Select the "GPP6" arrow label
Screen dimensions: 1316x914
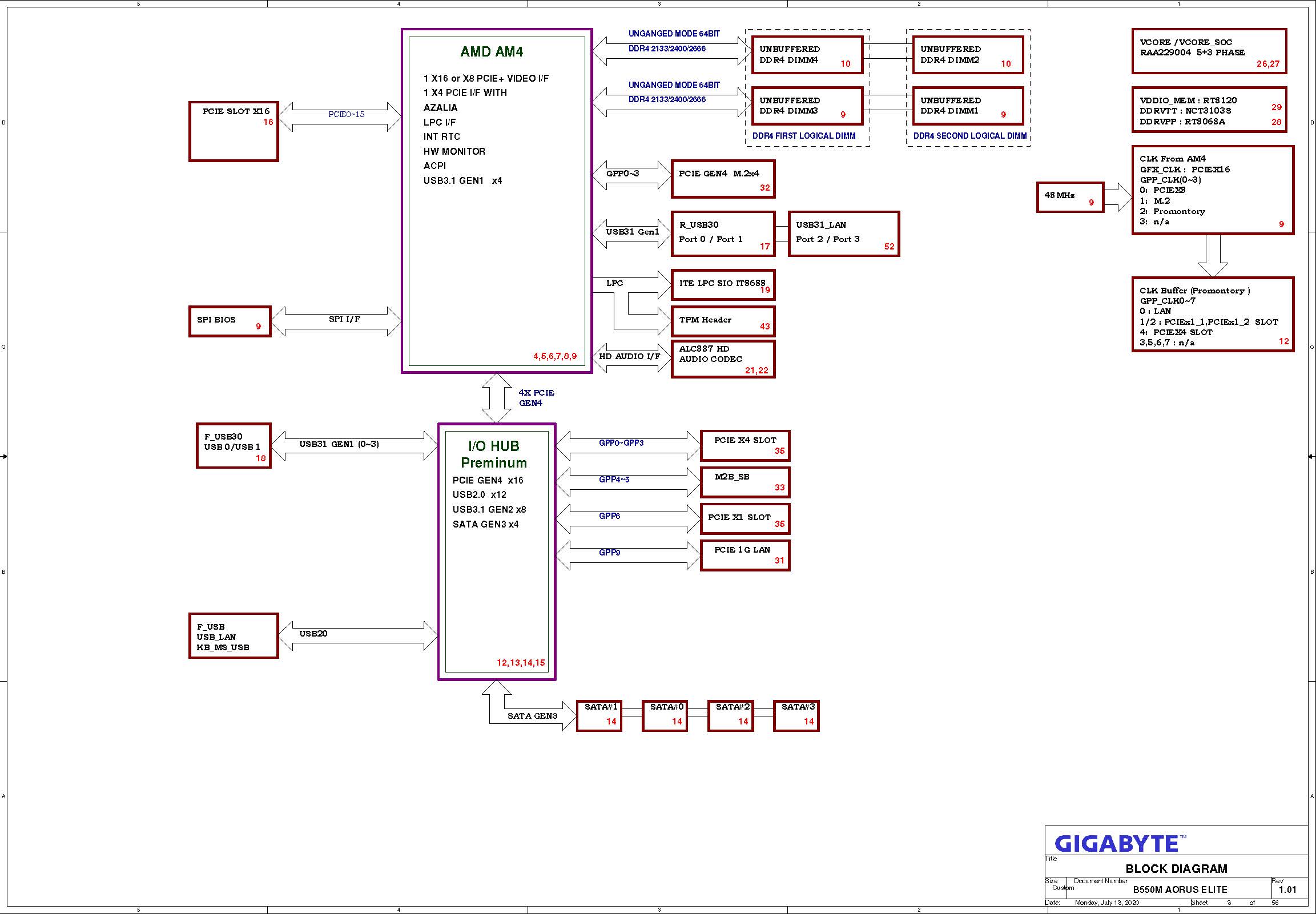click(609, 517)
